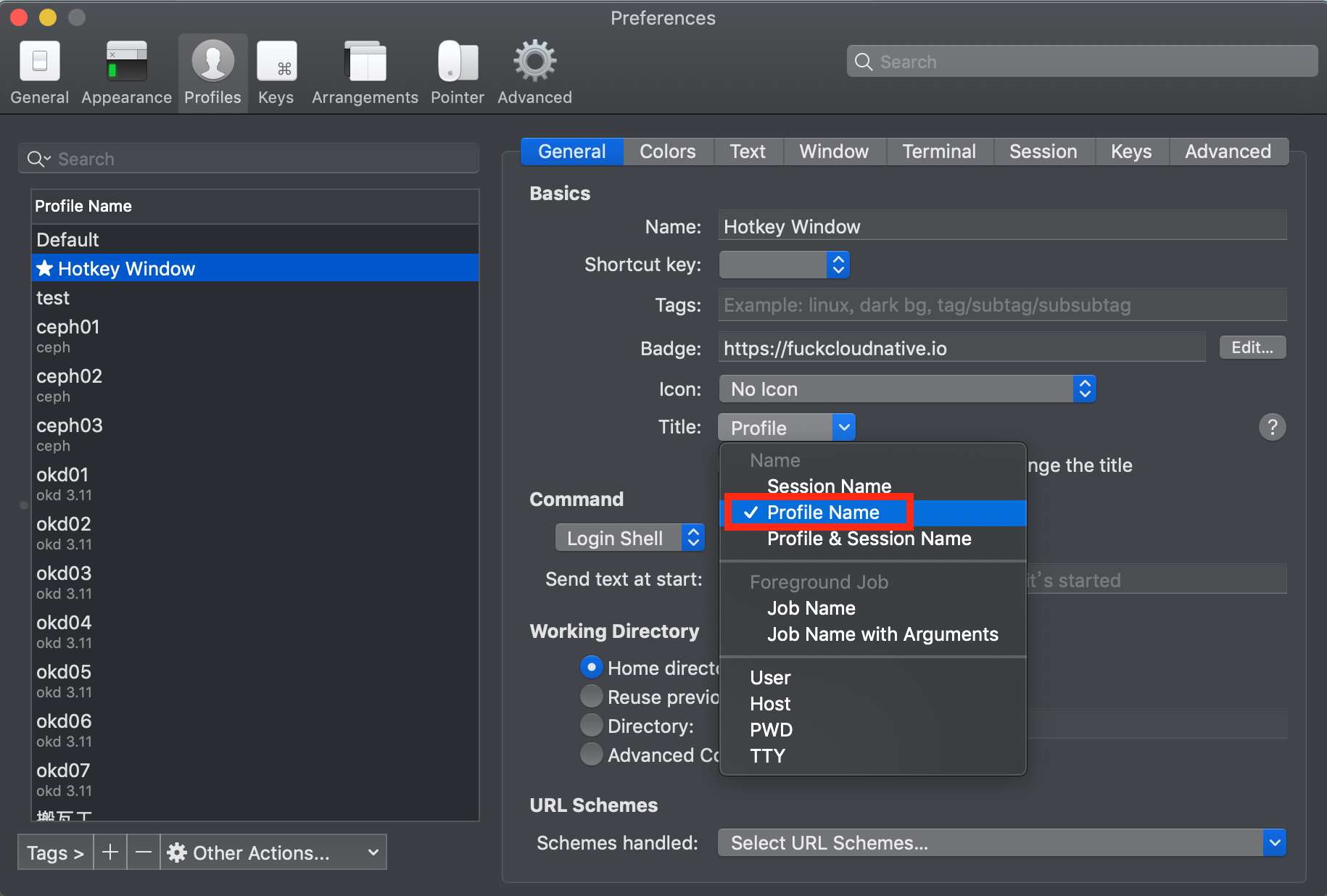Open the Icon dropdown showing No Icon

click(907, 389)
